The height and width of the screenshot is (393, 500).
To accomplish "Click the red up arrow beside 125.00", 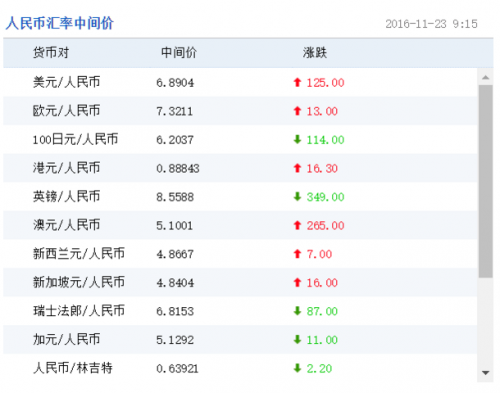I will click(x=297, y=82).
